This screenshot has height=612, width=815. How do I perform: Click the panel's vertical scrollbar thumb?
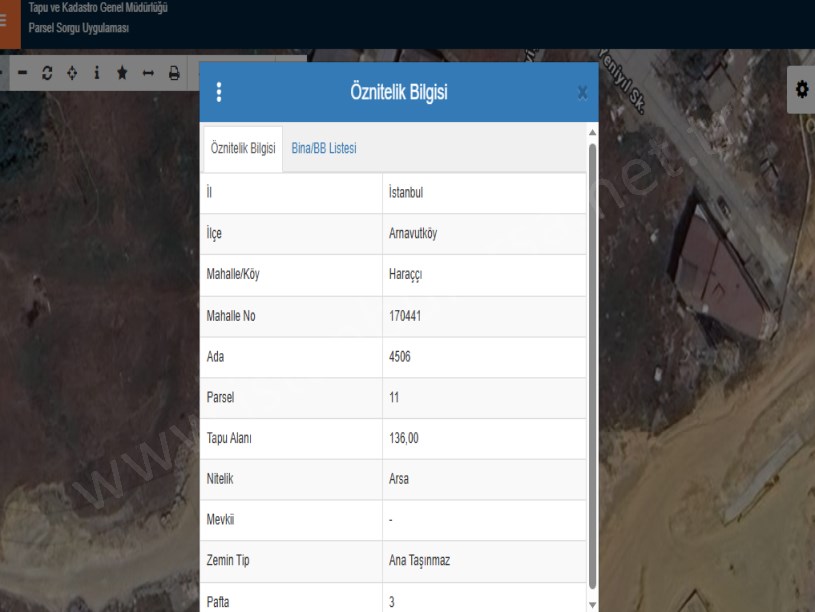point(592,360)
